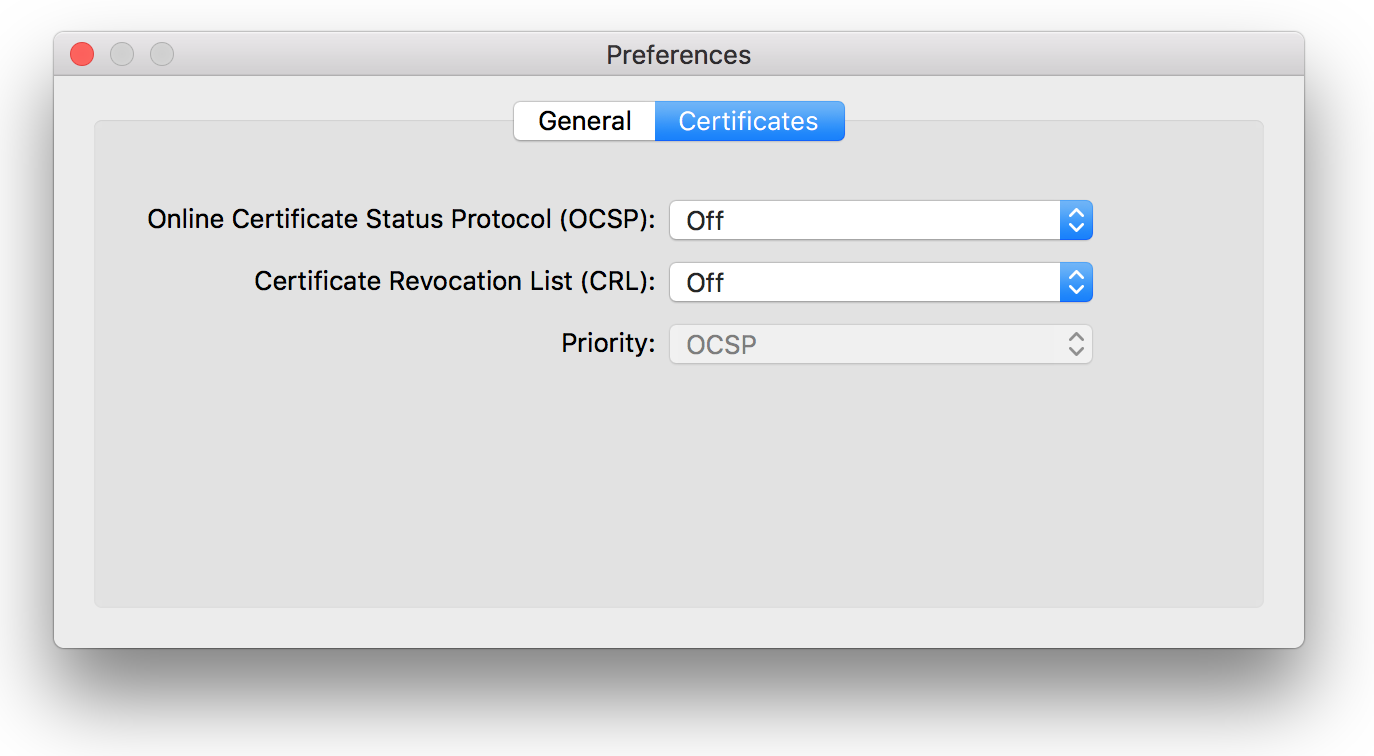Close the Preferences window
Viewport: 1374px width, 756px height.
82,54
